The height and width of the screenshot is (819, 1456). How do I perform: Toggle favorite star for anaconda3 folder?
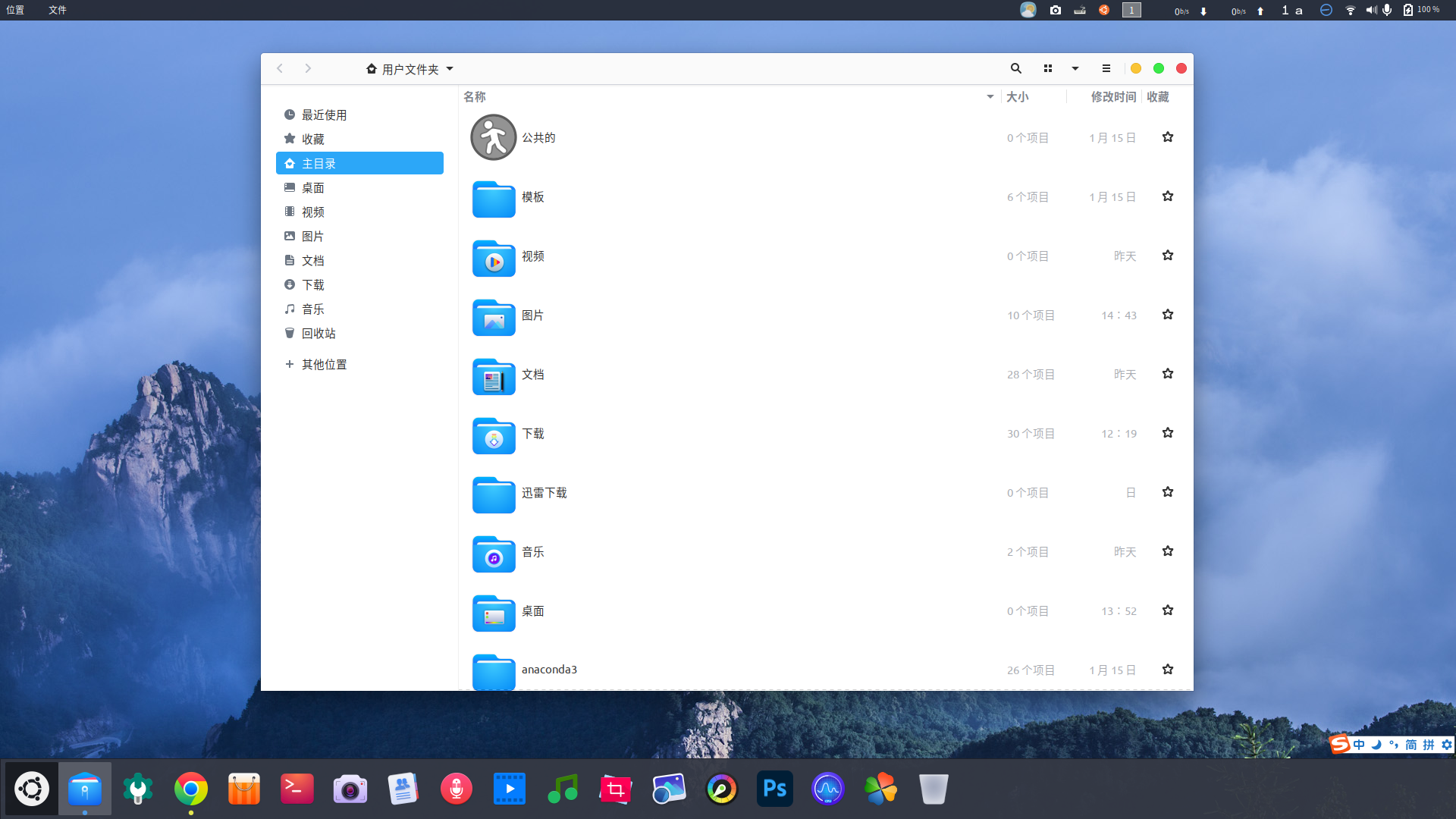[x=1168, y=670]
